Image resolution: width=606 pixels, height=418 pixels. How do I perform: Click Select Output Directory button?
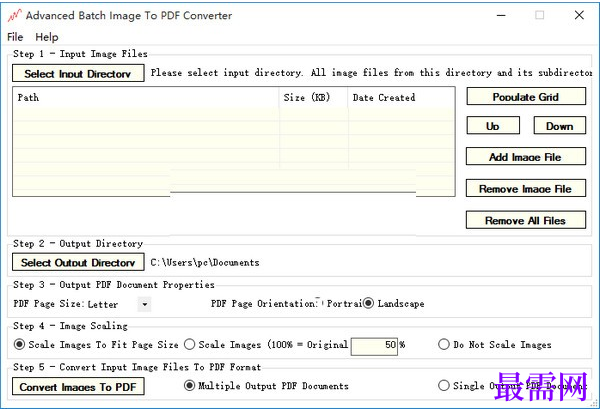pyautogui.click(x=78, y=262)
